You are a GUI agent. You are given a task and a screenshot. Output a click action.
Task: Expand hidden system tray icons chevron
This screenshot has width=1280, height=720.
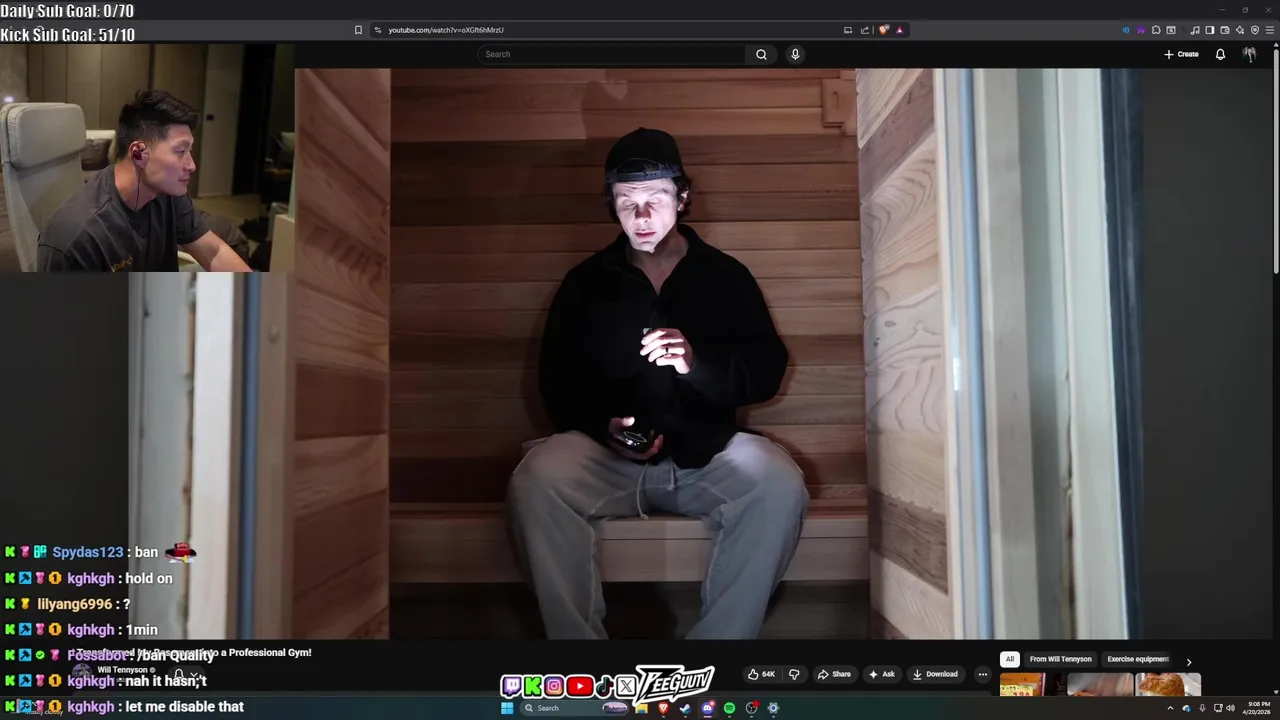tap(1170, 708)
